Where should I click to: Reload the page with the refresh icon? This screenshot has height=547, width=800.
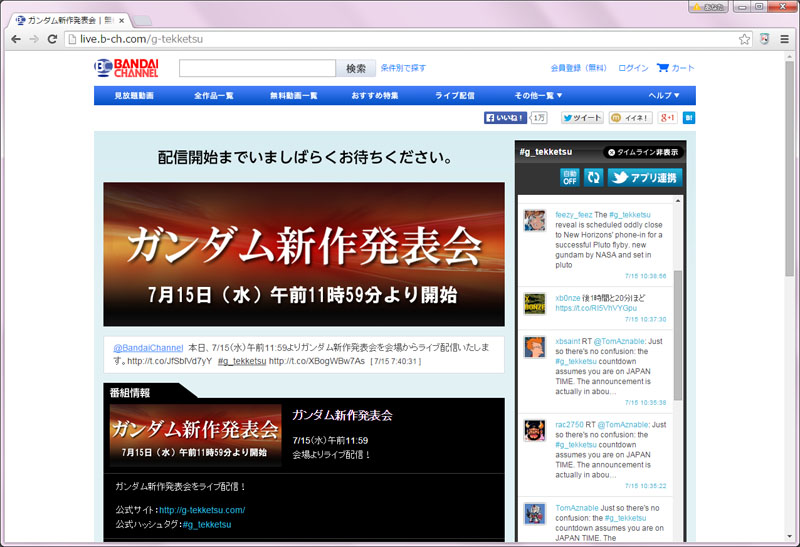(x=52, y=39)
